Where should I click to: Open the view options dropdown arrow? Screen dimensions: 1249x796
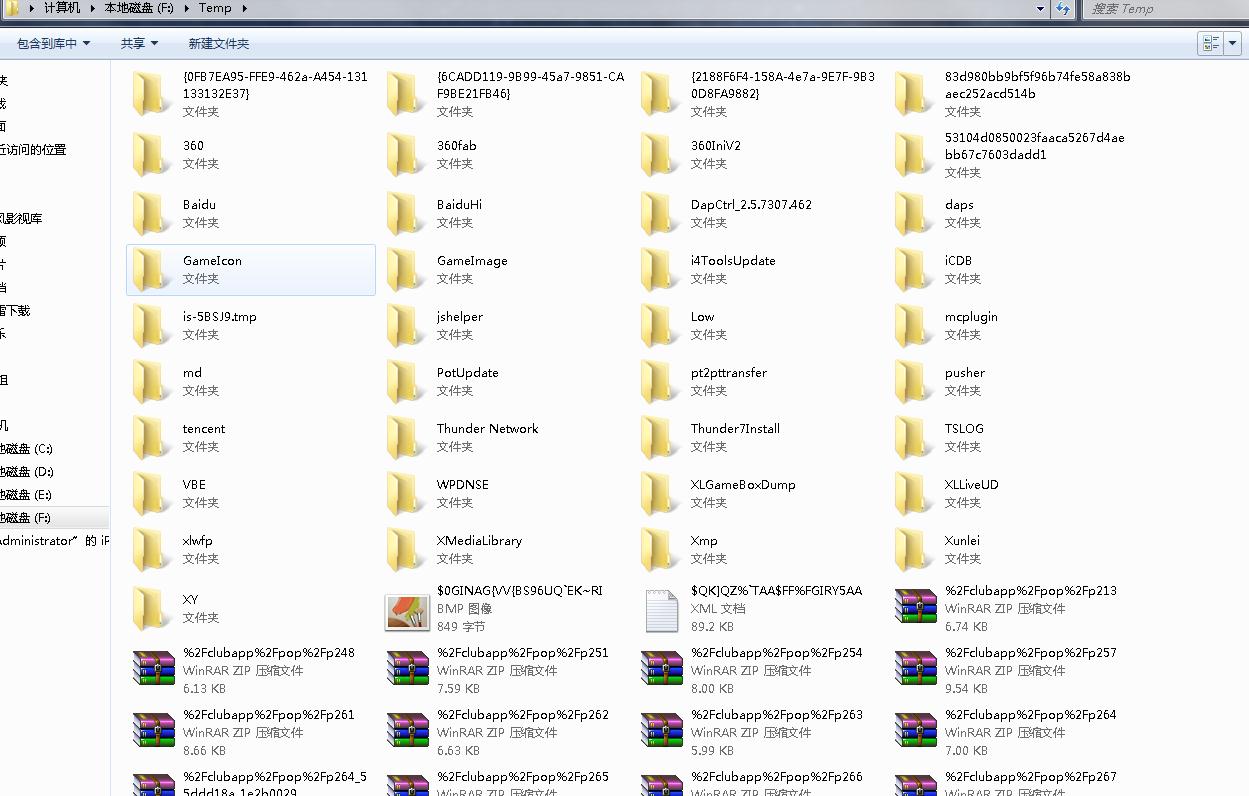coord(1233,43)
